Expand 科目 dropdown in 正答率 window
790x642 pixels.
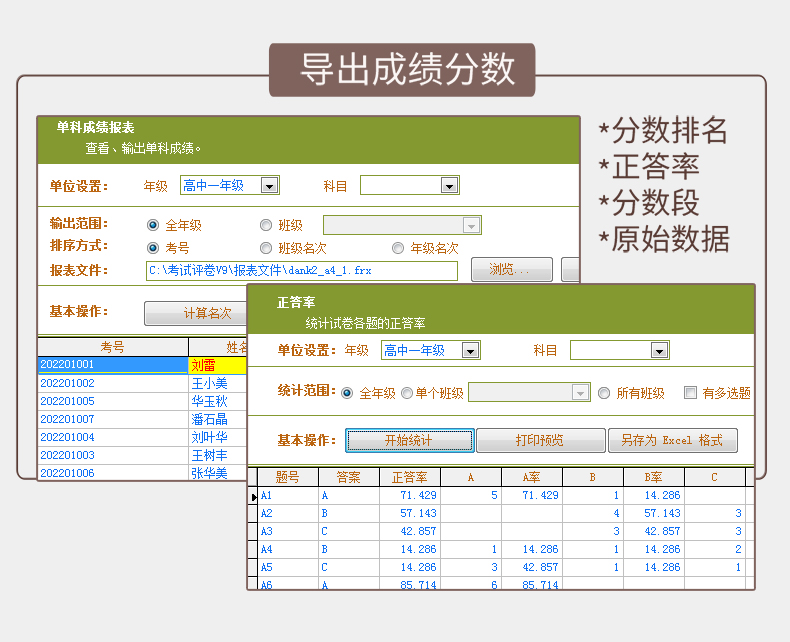658,350
